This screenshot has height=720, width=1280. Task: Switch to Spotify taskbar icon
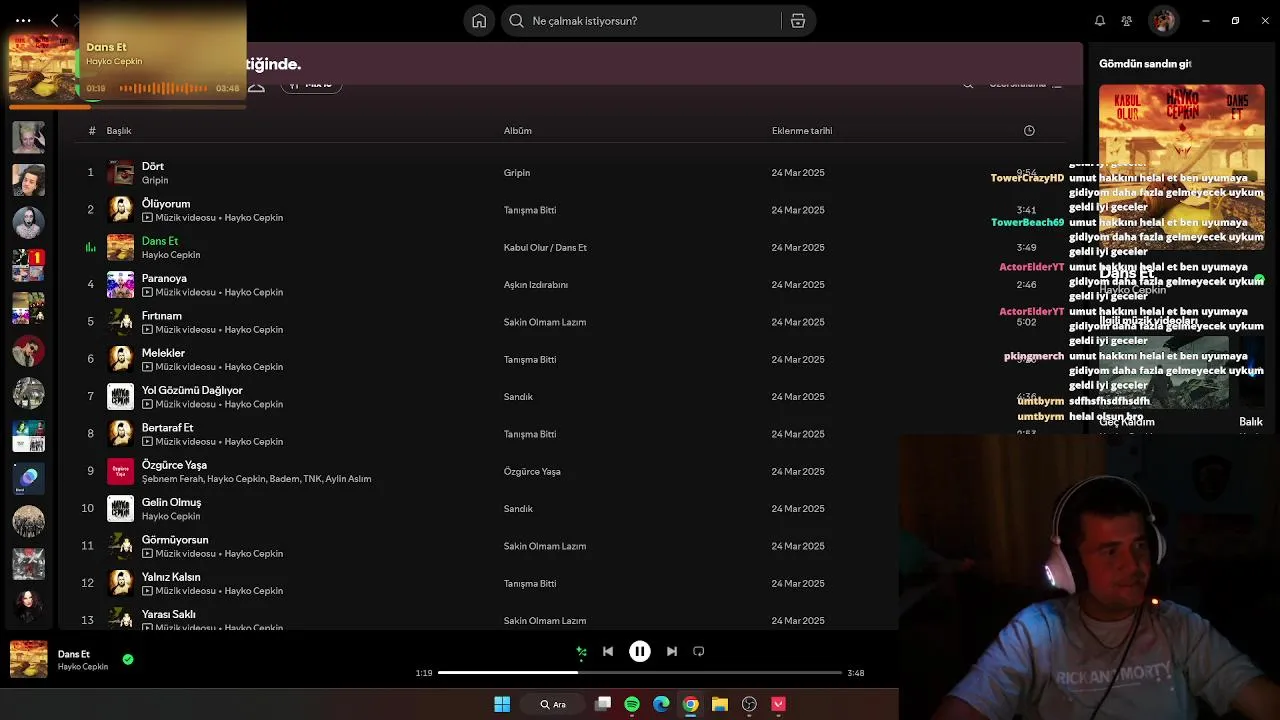632,704
